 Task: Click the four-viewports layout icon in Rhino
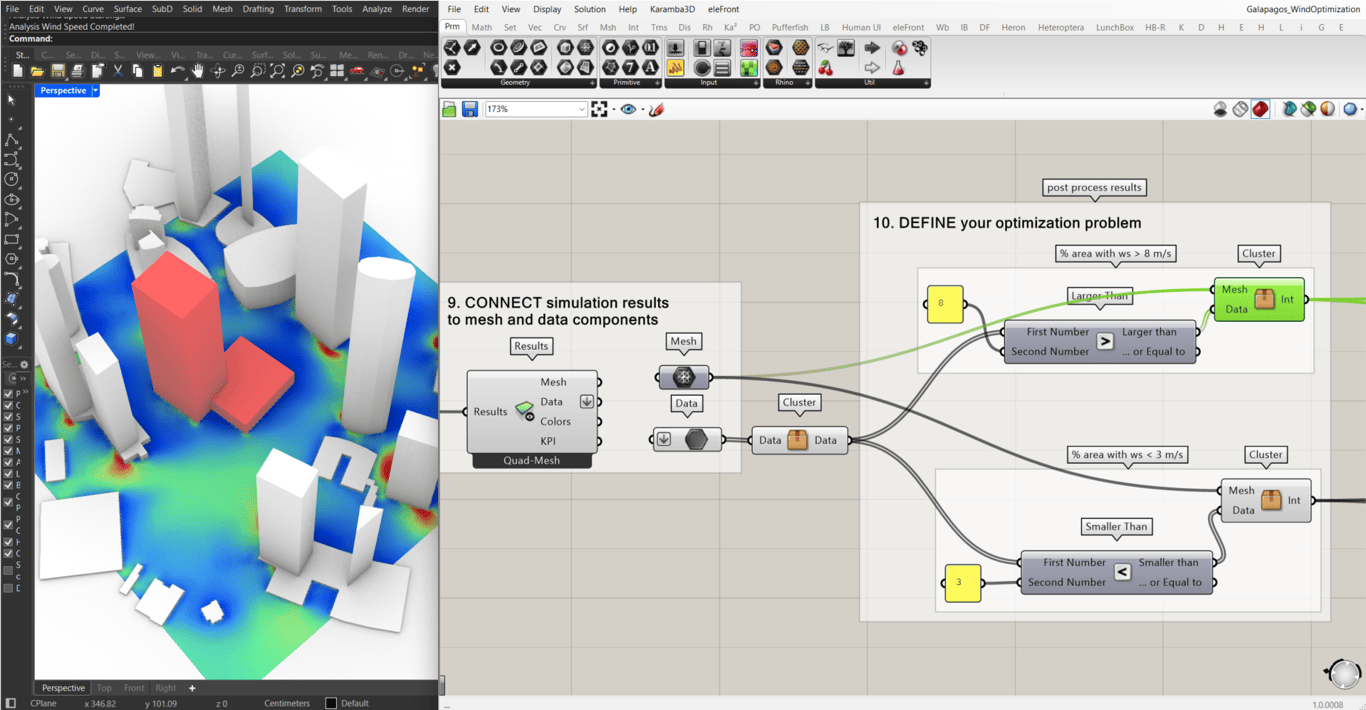(337, 71)
